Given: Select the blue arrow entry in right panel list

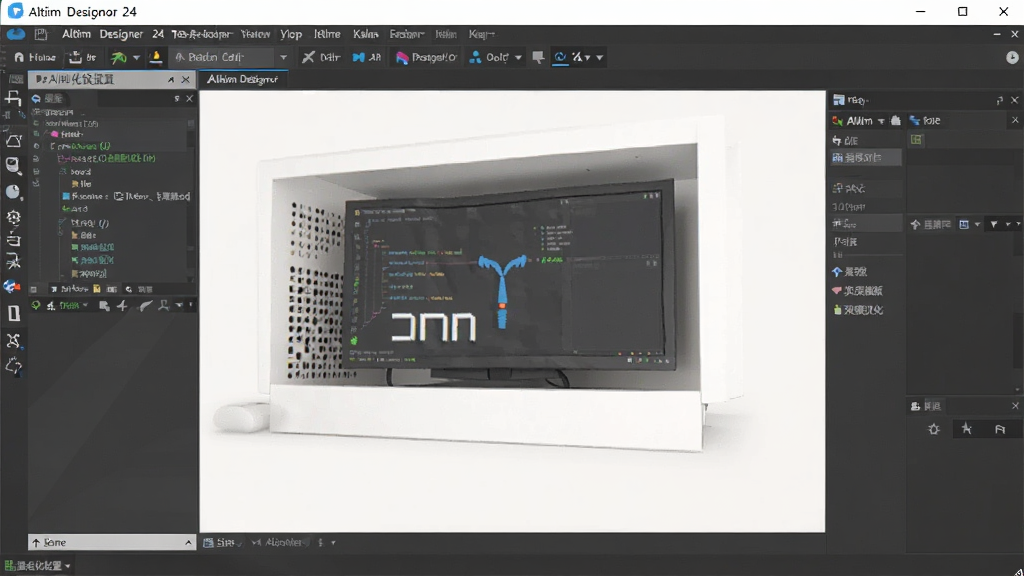Looking at the screenshot, I should [850, 272].
